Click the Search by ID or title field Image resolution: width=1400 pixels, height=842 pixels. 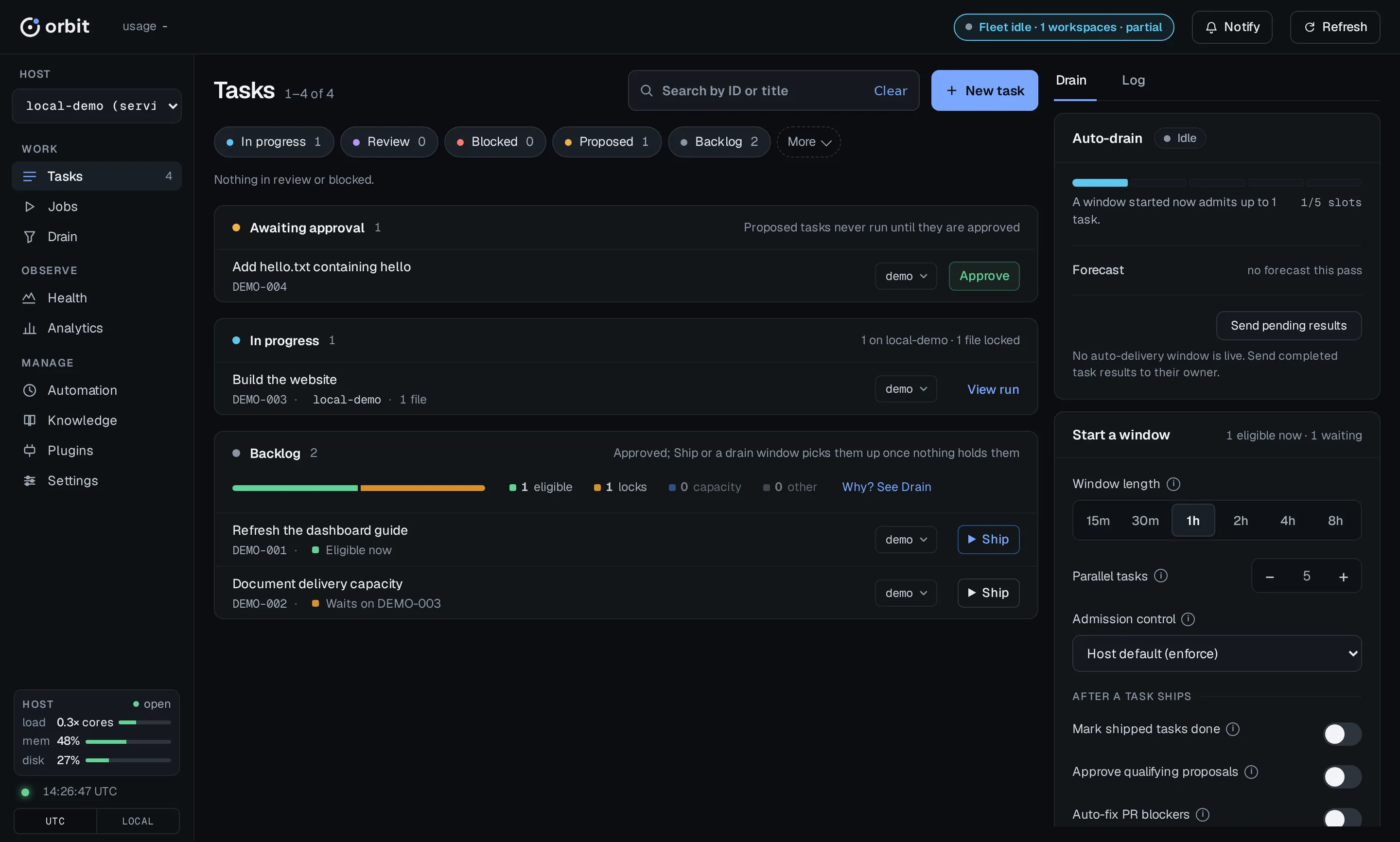tap(774, 90)
